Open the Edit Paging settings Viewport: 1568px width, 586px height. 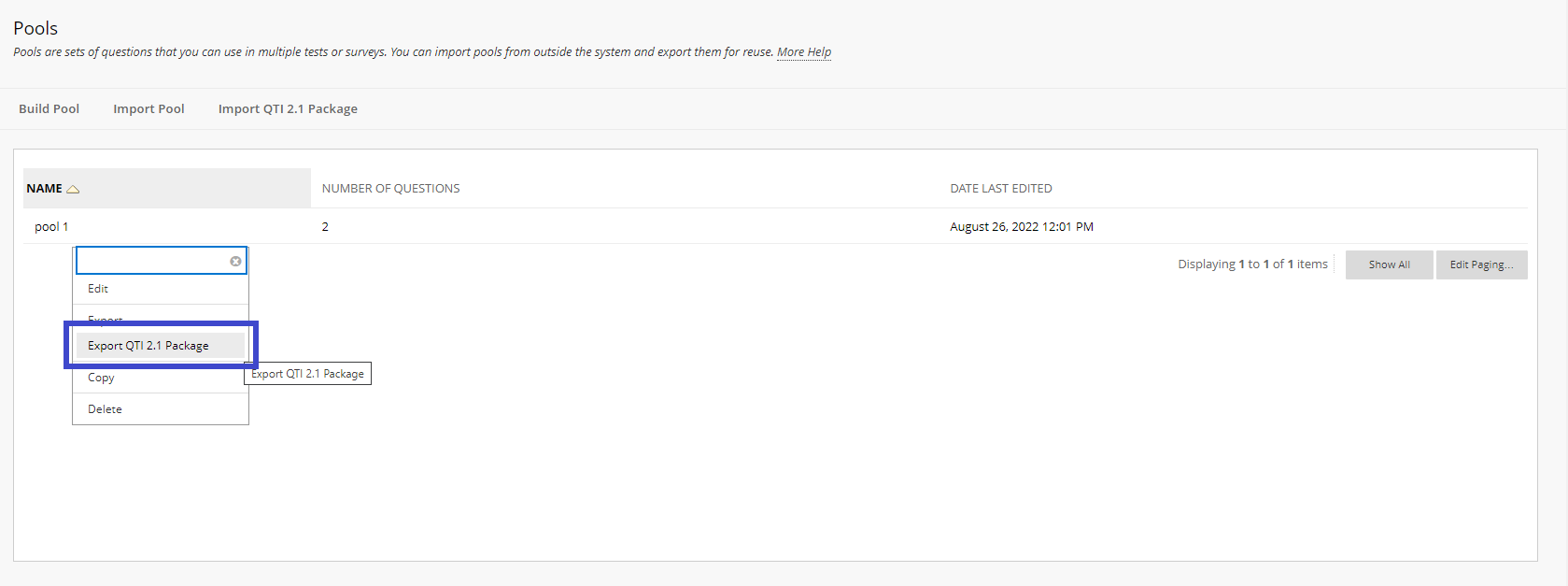(x=1481, y=264)
